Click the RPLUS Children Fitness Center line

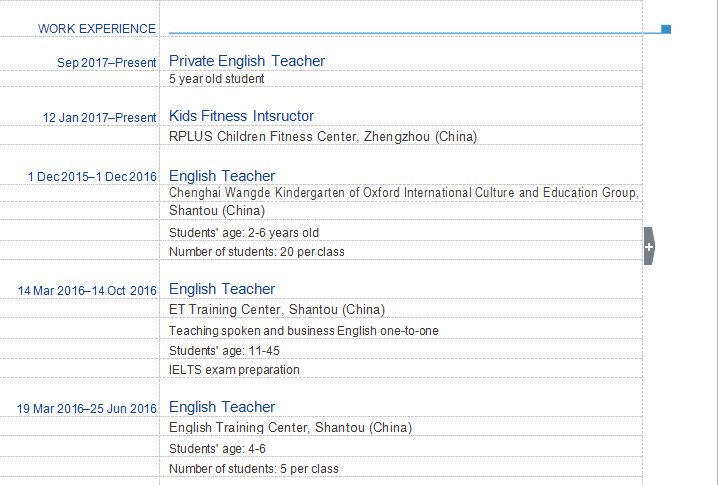pos(323,137)
